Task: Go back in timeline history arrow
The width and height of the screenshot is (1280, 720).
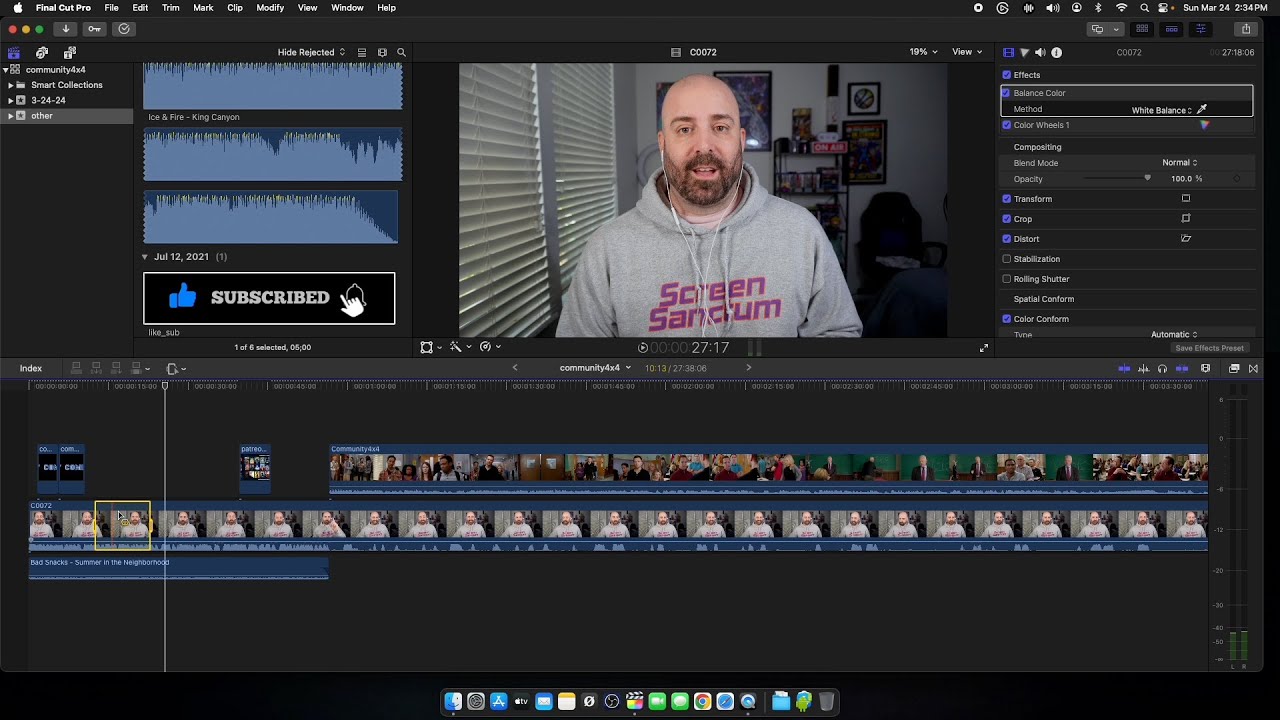Action: click(515, 368)
